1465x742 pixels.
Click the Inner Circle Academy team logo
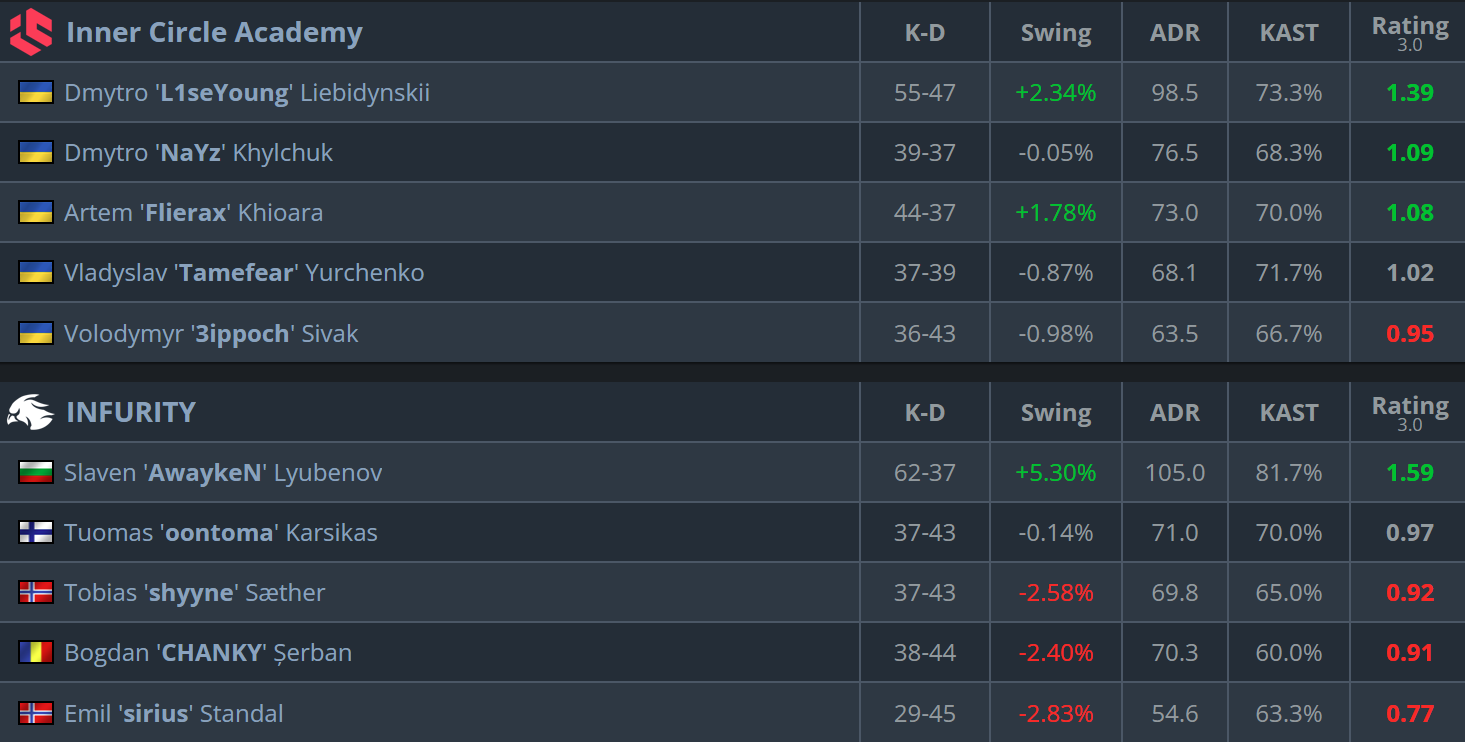click(30, 32)
